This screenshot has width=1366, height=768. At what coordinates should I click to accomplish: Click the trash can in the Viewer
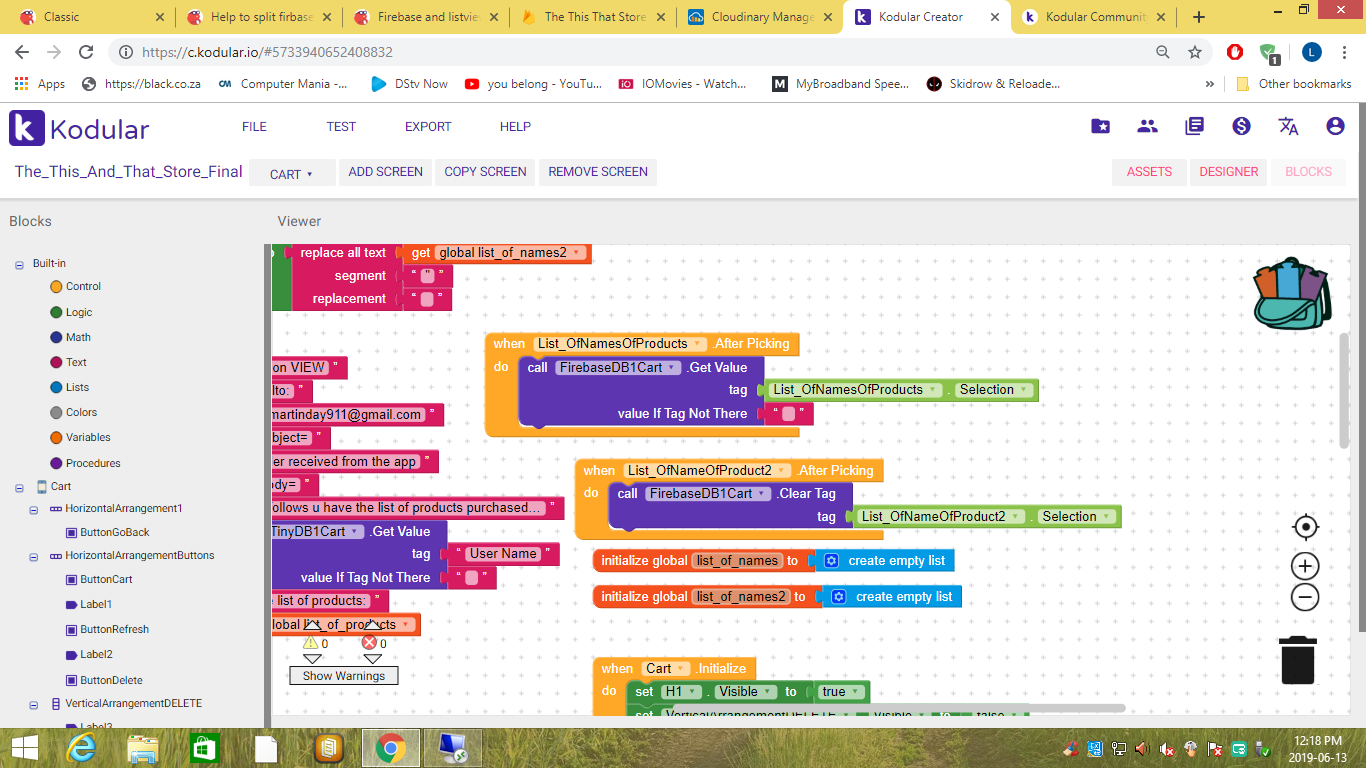pyautogui.click(x=1297, y=661)
